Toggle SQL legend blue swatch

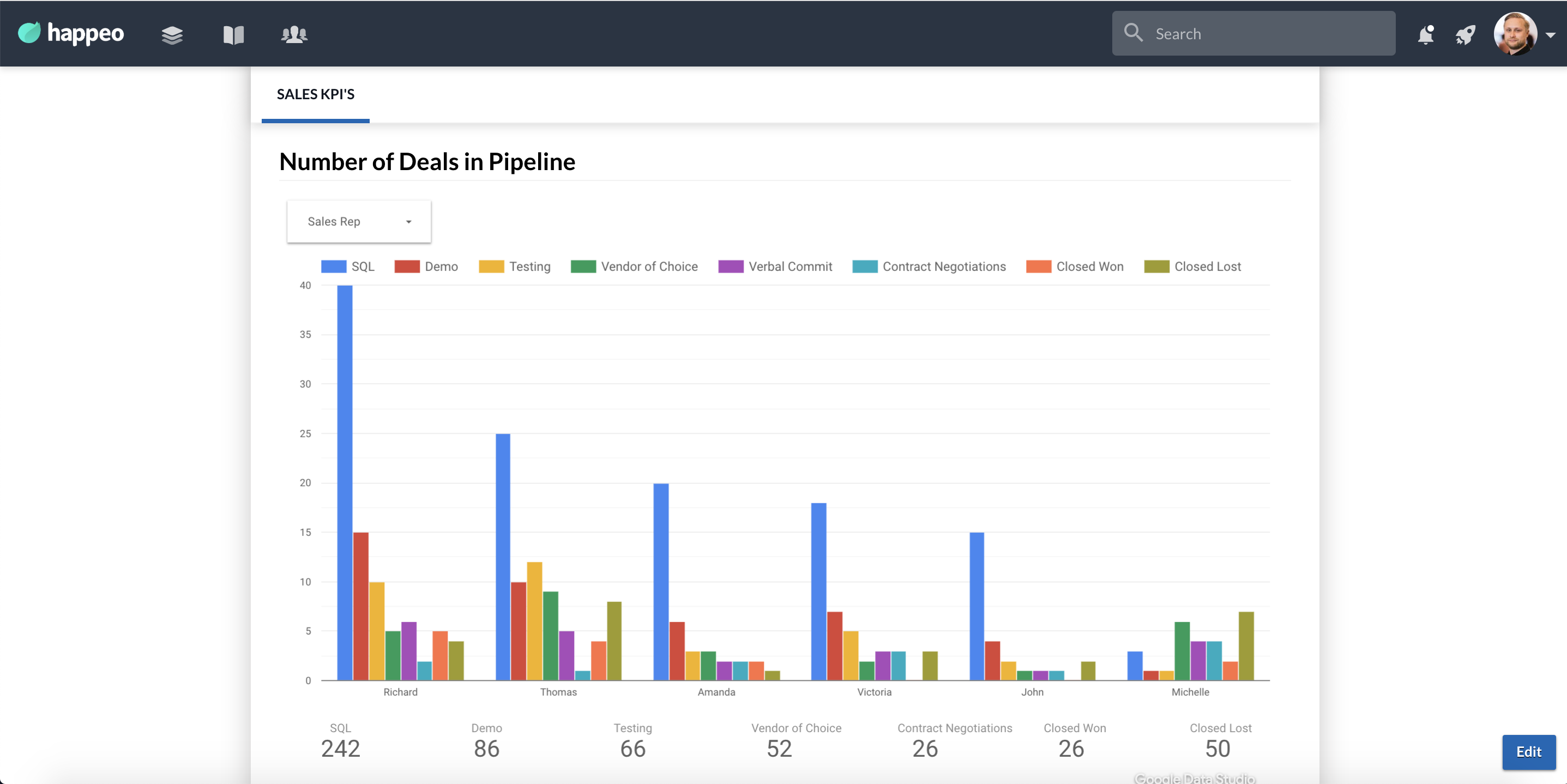pos(333,267)
